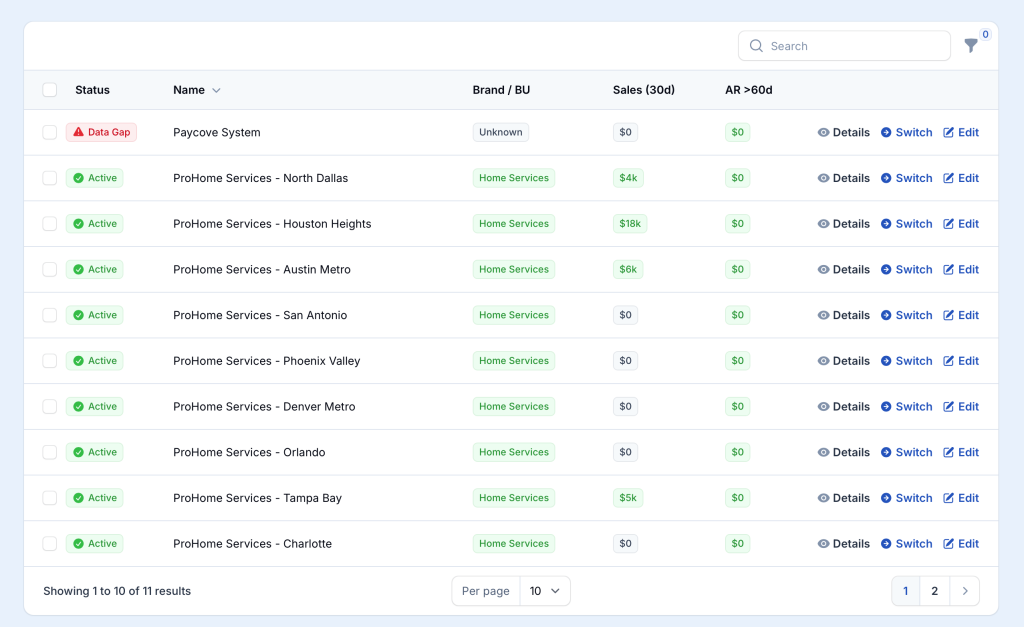This screenshot has height=627, width=1024.
Task: Click the Data Gap warning badge
Action: coord(101,132)
